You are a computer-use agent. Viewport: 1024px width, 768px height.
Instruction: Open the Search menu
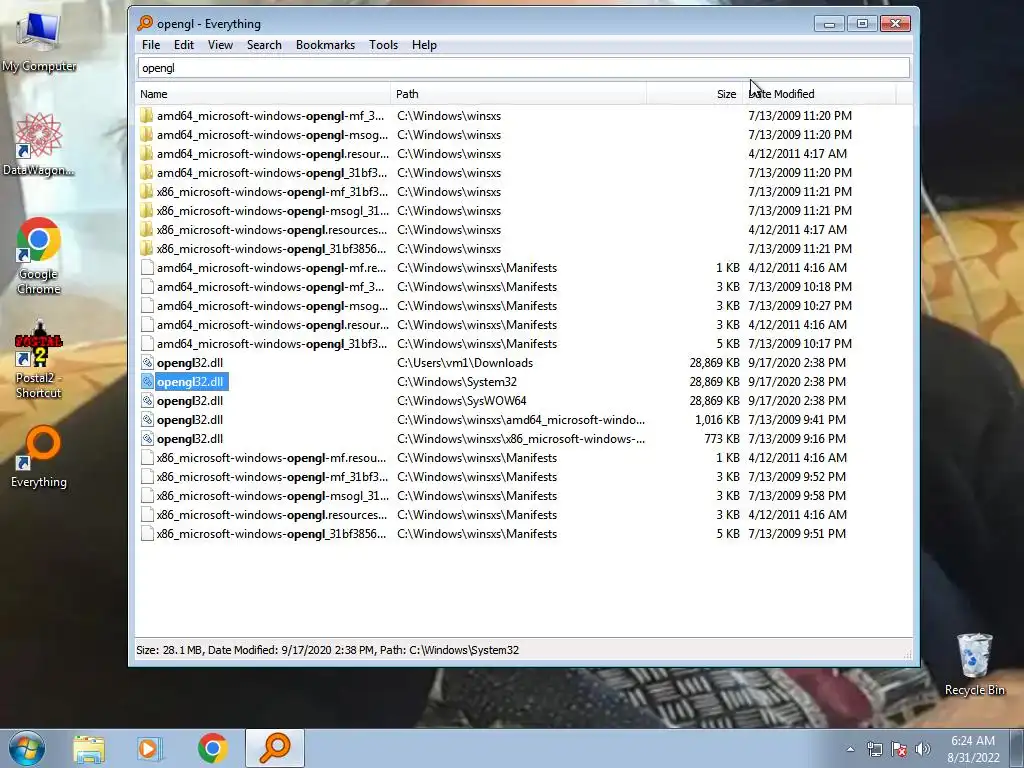pyautogui.click(x=264, y=45)
